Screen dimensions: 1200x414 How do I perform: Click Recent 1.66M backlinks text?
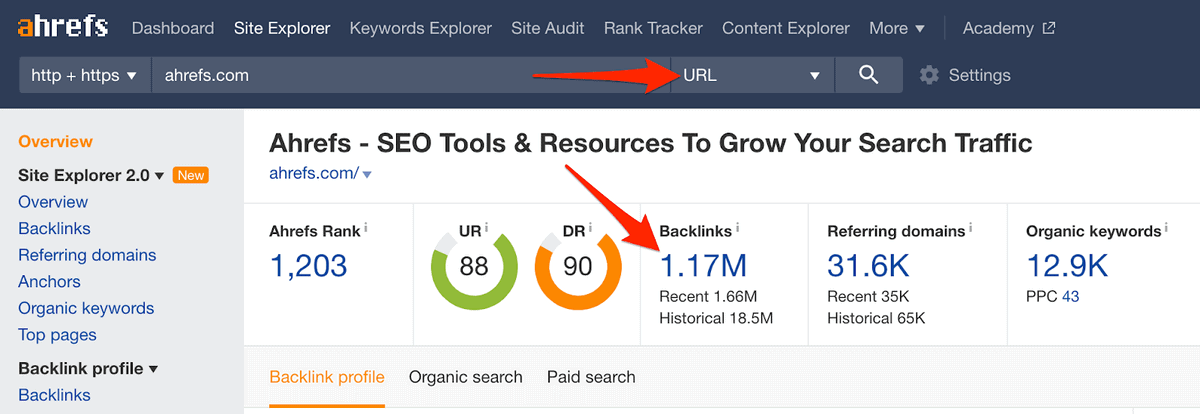click(708, 296)
